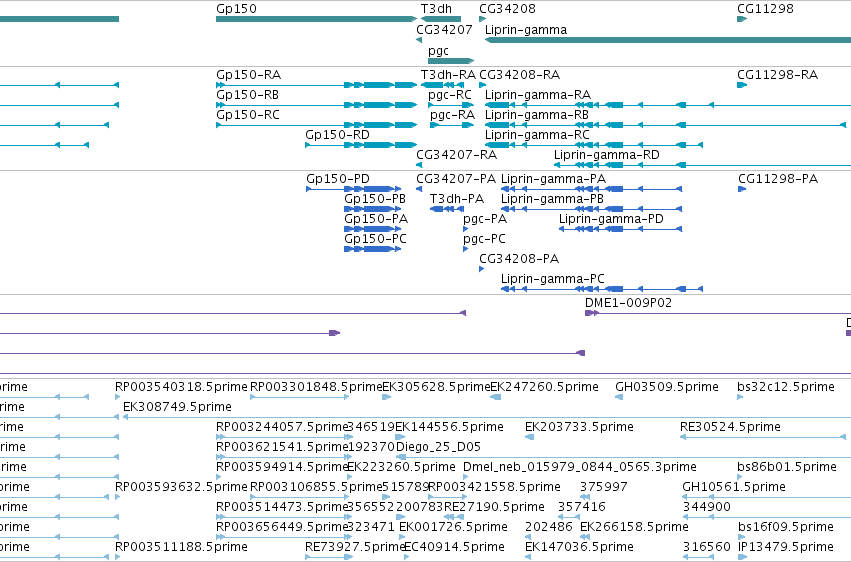Image resolution: width=851 pixels, height=562 pixels.
Task: Select the CG34207 gene label
Action: click(x=444, y=30)
